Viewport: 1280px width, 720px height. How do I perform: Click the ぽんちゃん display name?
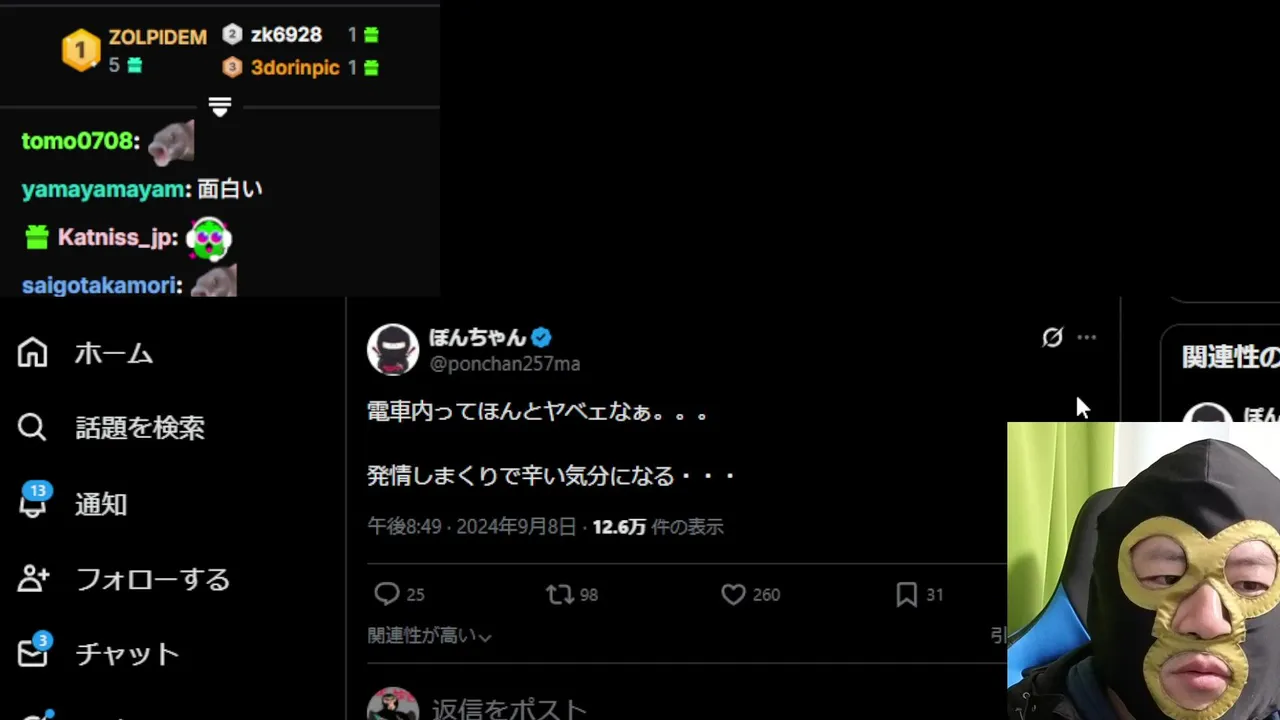477,337
